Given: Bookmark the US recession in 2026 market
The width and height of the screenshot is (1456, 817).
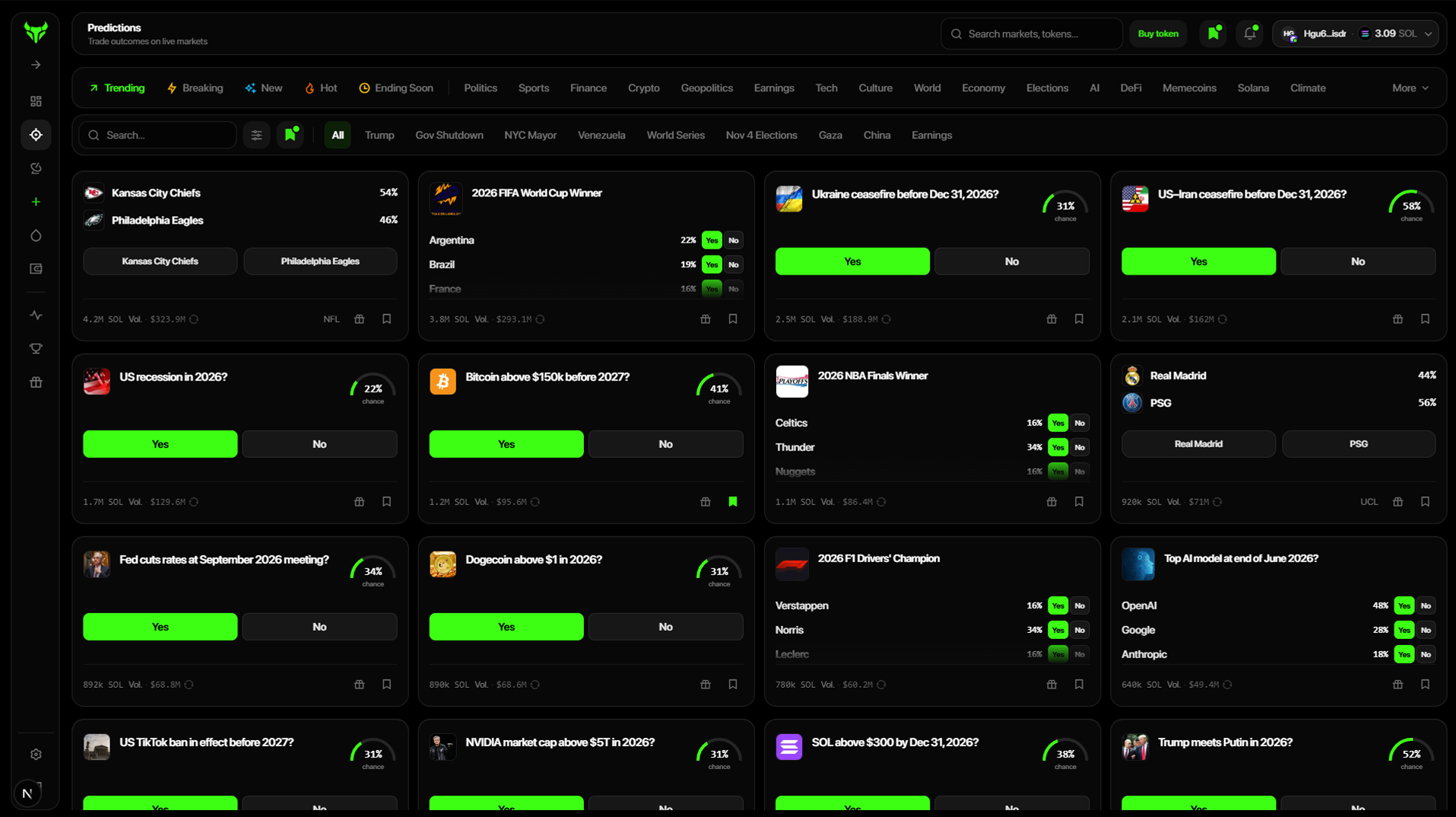Looking at the screenshot, I should (x=387, y=502).
